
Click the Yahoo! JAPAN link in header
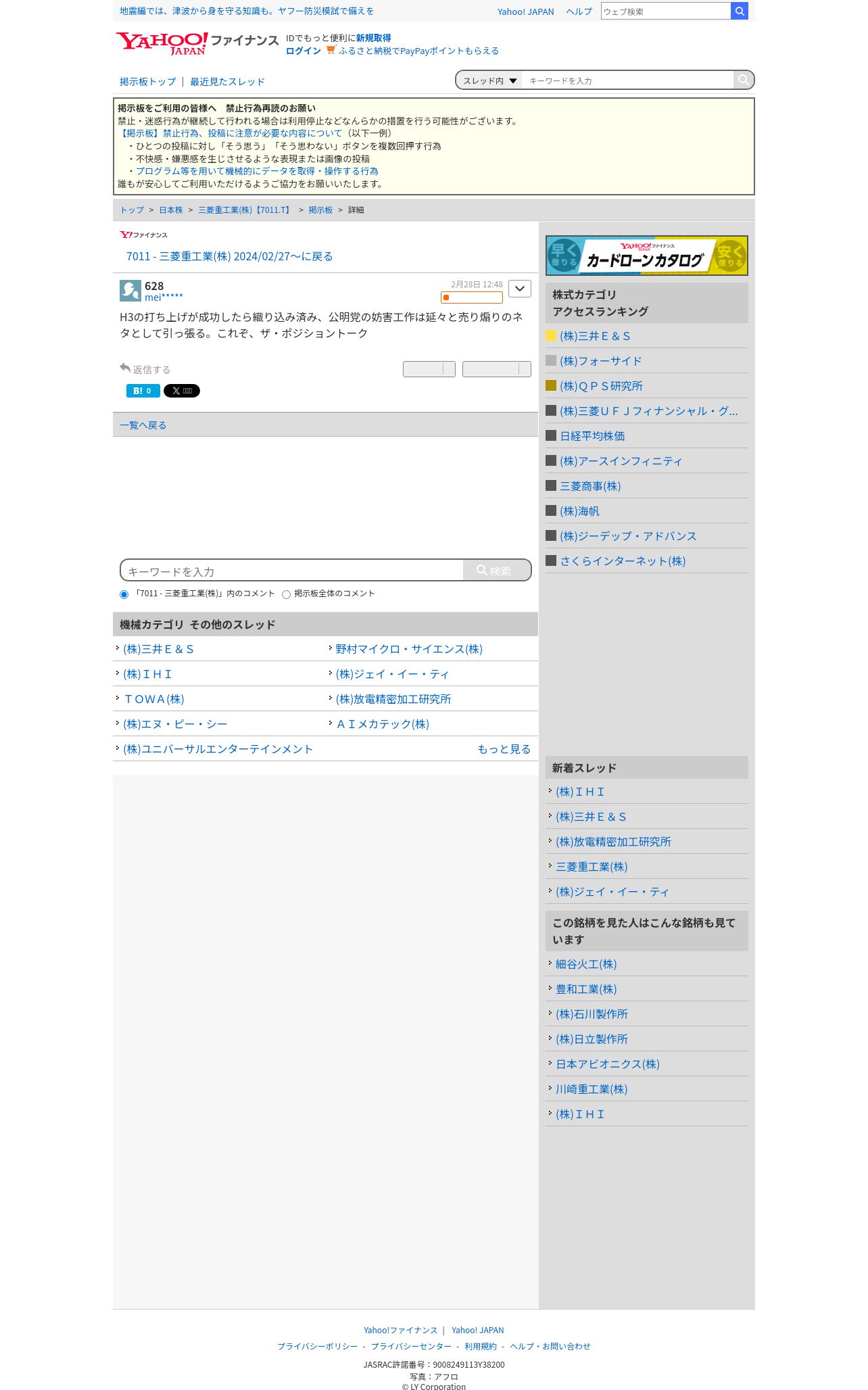pos(525,11)
